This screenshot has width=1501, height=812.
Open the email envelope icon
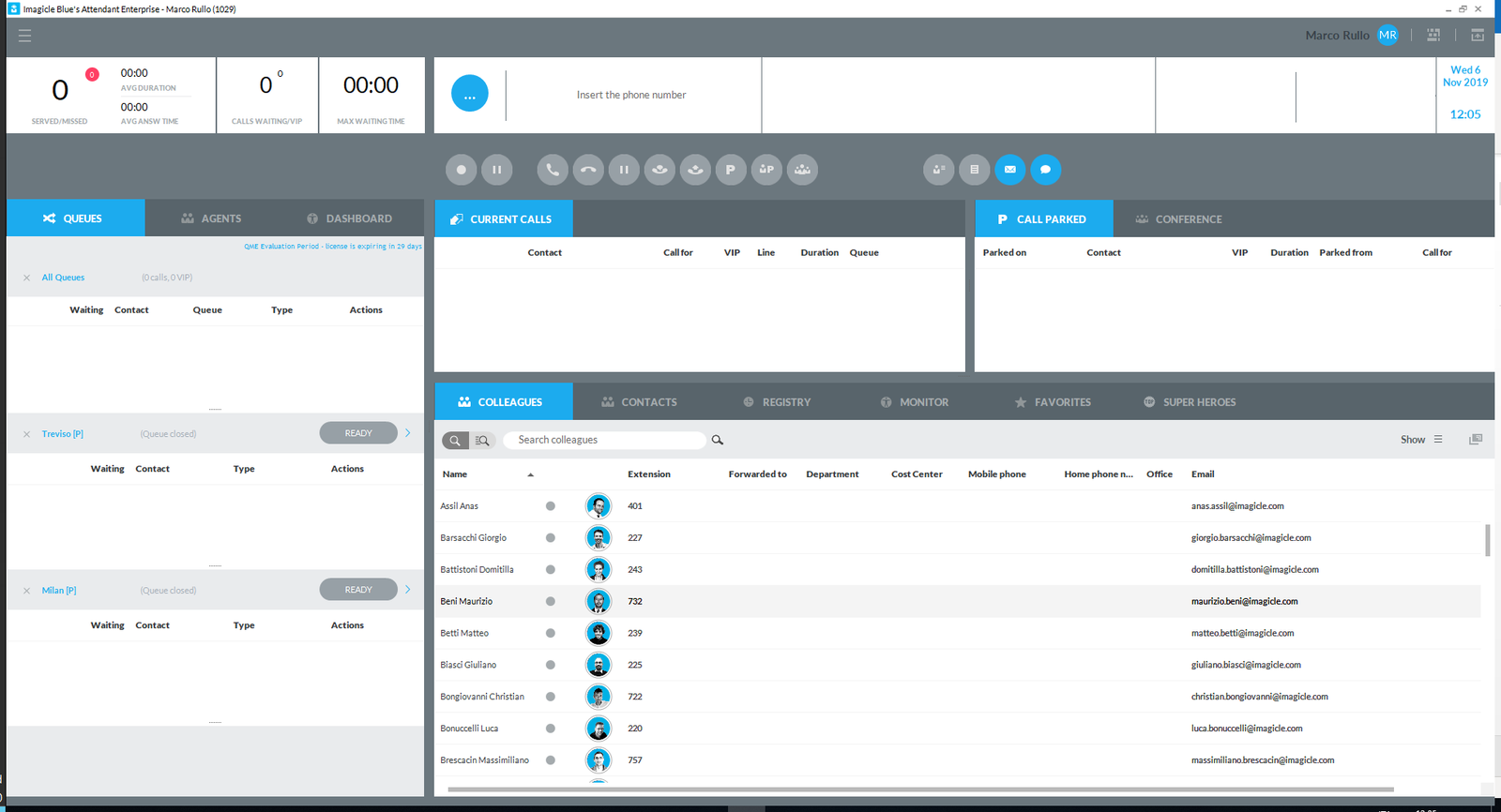pyautogui.click(x=1010, y=170)
